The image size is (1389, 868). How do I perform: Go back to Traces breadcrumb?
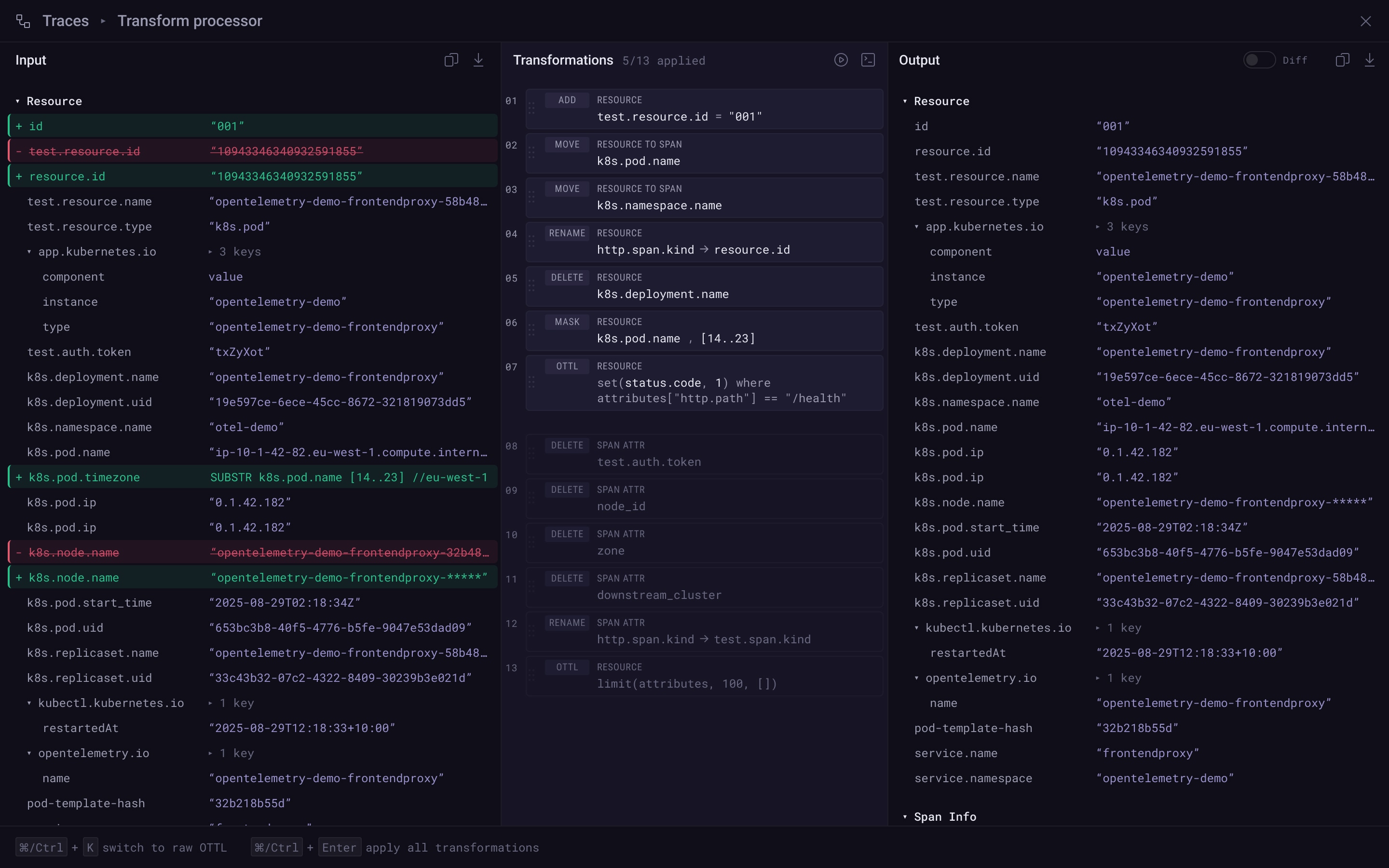(66, 21)
